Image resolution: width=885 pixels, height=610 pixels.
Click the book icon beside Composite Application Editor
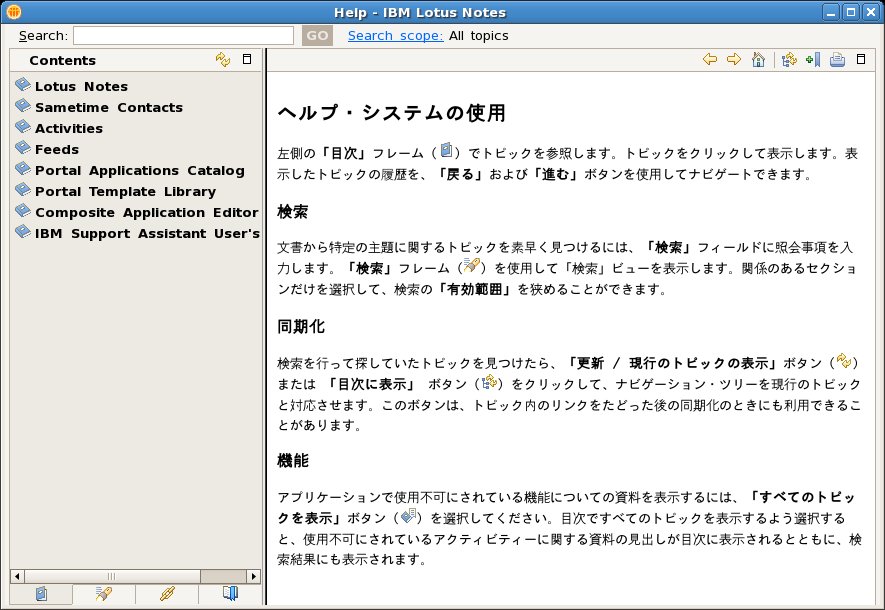click(x=23, y=210)
